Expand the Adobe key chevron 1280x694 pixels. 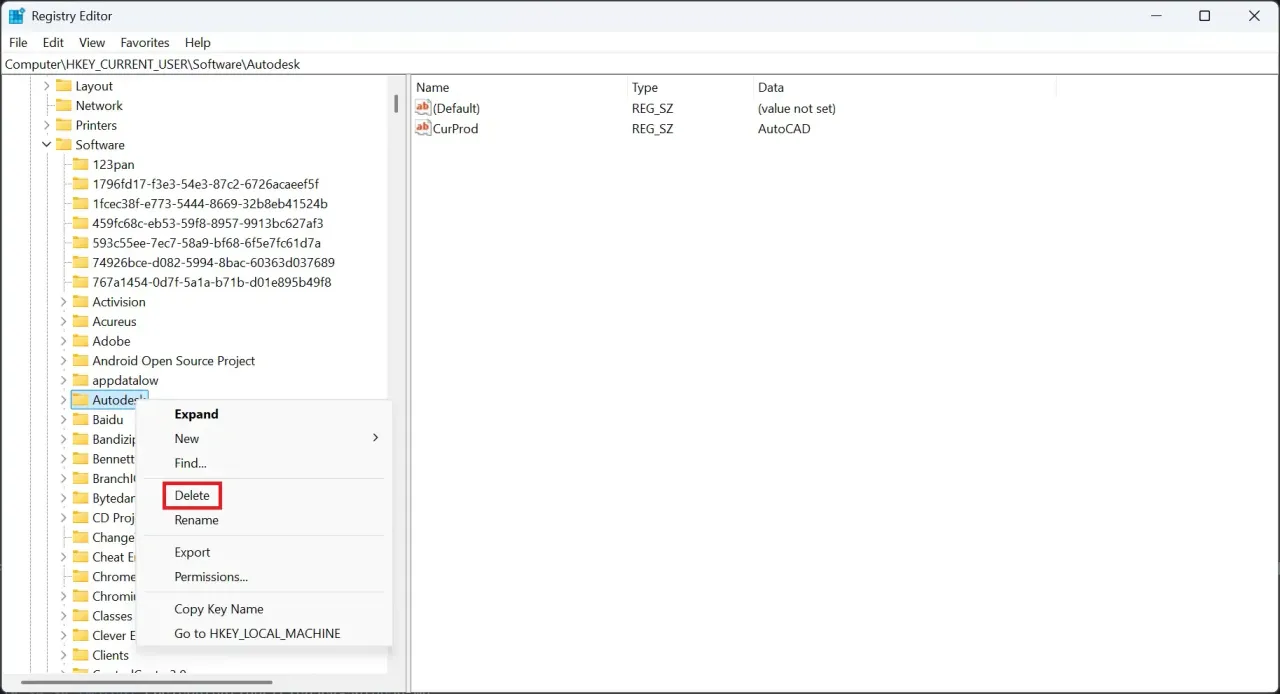63,341
